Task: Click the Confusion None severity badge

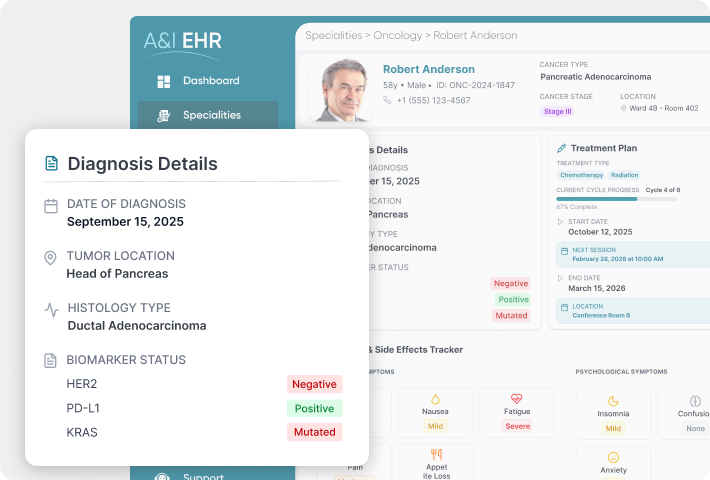Action: pos(695,428)
